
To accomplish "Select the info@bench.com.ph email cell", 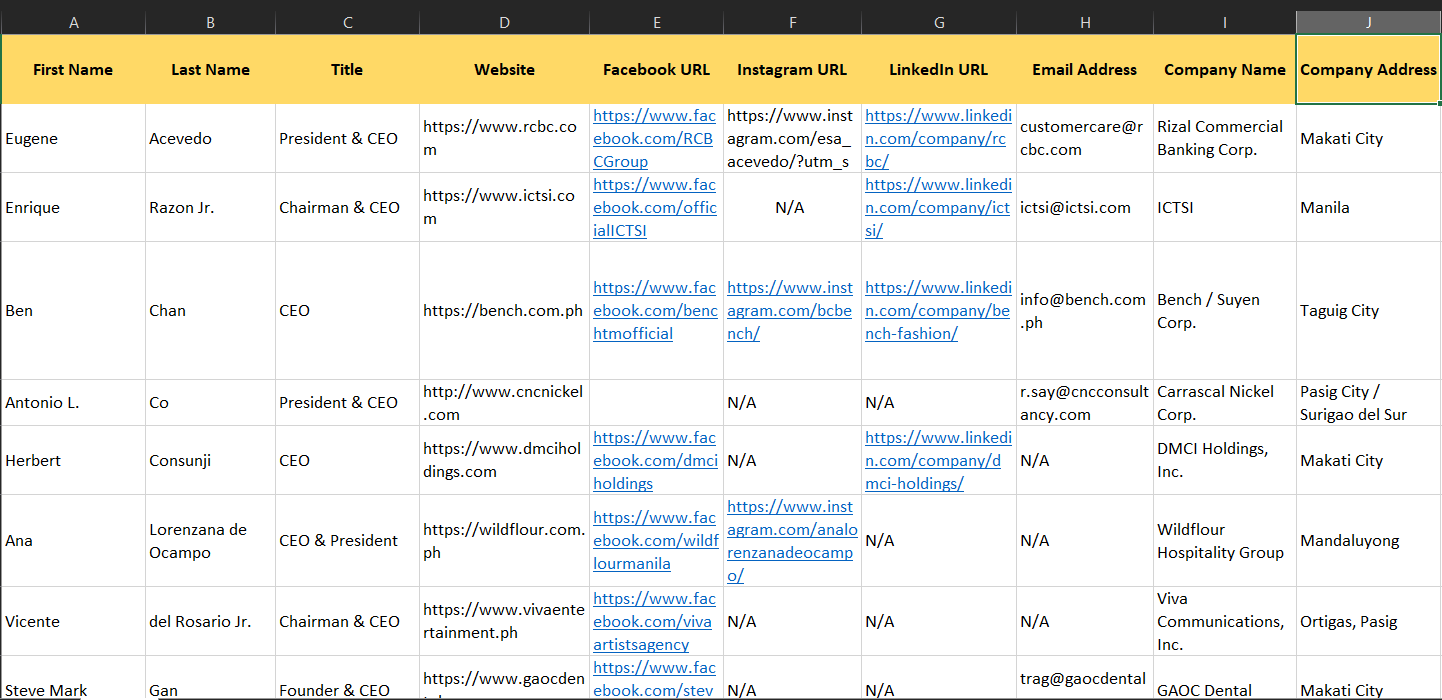I will (1084, 311).
